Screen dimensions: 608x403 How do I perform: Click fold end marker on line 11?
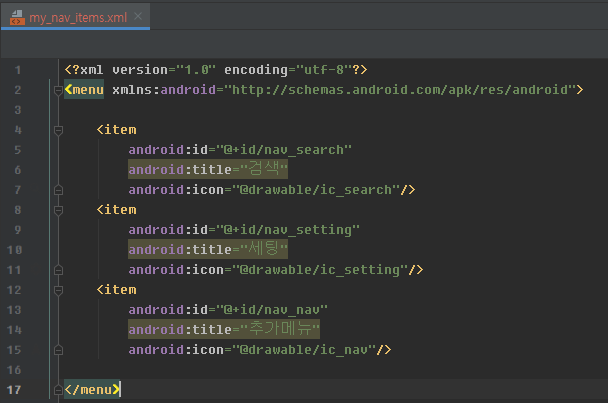click(x=58, y=270)
